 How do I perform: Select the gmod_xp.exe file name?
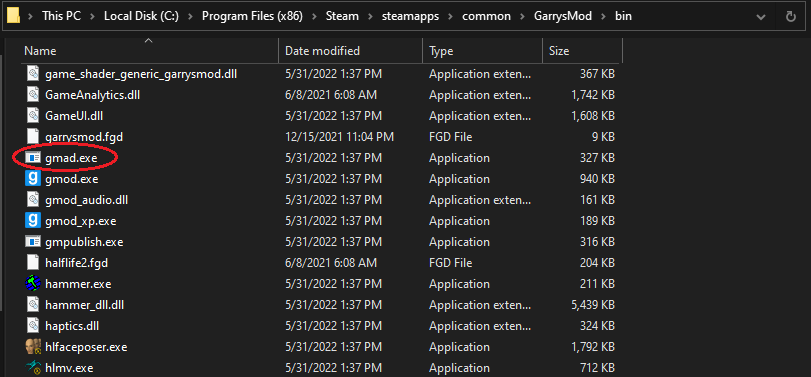coord(80,221)
